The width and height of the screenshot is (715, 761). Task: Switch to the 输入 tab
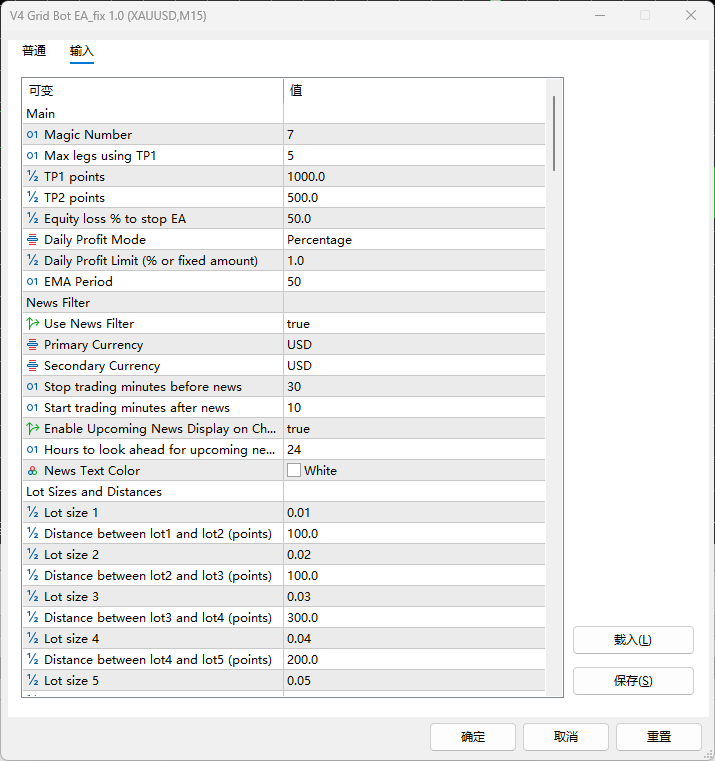tap(82, 50)
